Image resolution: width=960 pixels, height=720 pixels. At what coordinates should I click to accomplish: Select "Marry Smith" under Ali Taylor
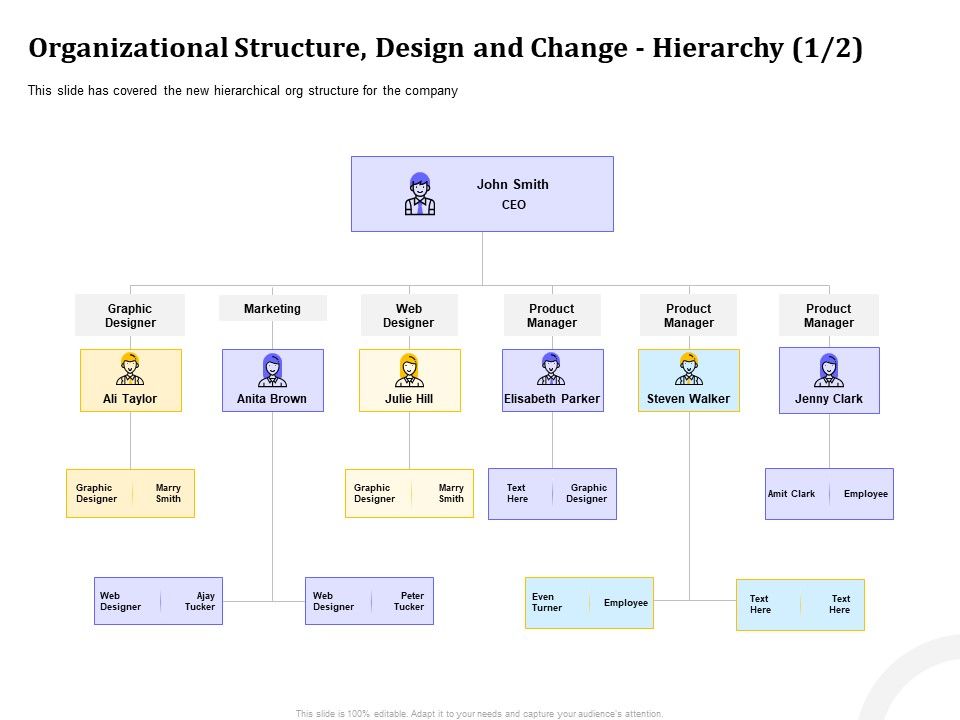click(168, 493)
